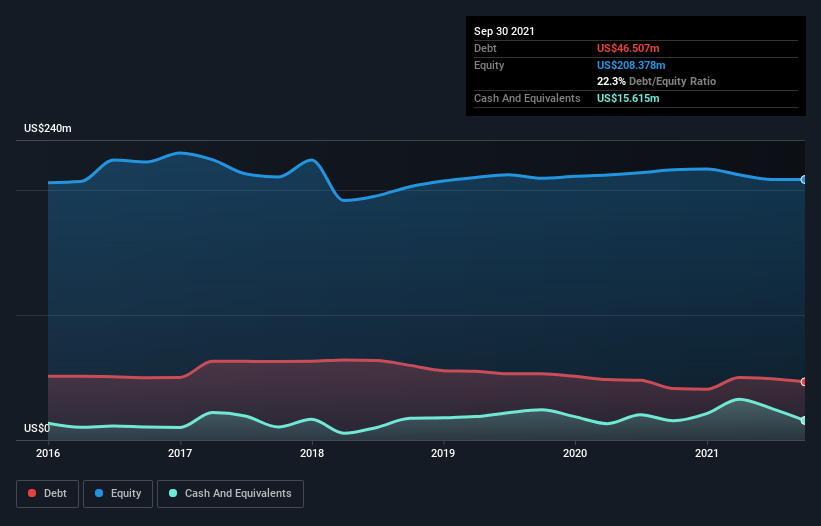This screenshot has width=821, height=526.
Task: Click the blue Equity legend dot
Action: pos(99,493)
